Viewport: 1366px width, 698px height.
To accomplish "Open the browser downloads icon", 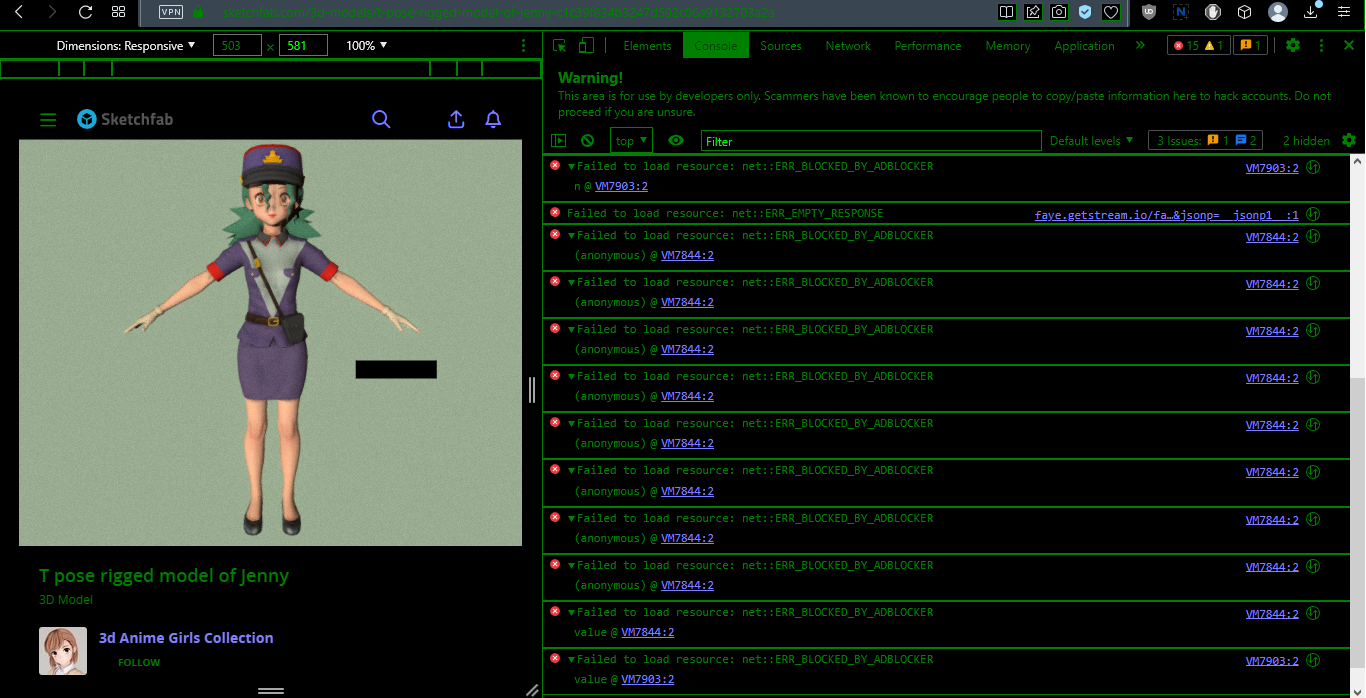I will 1311,12.
